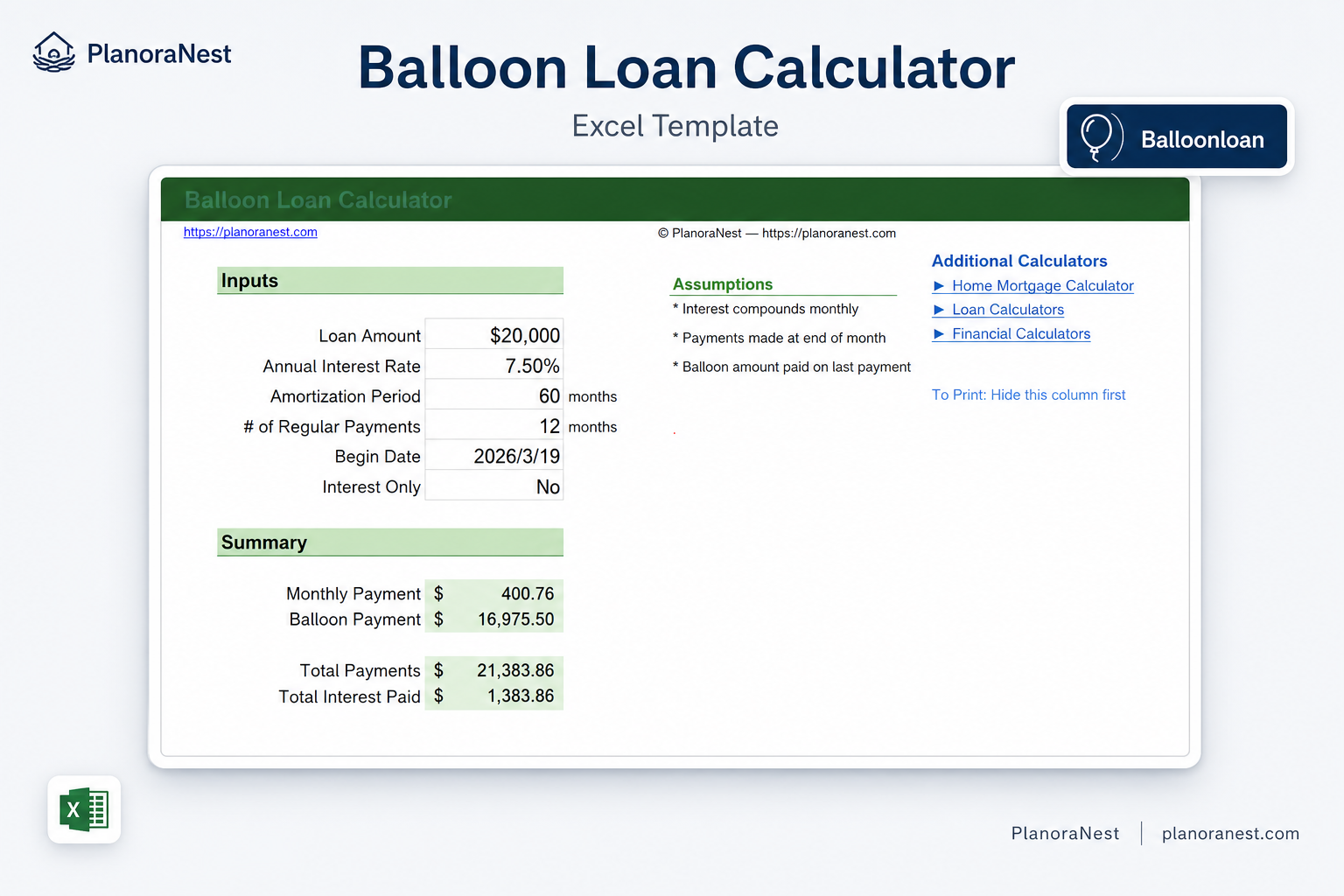This screenshot has height=896, width=1344.
Task: Open the Financial Calculators link
Action: coord(1021,334)
